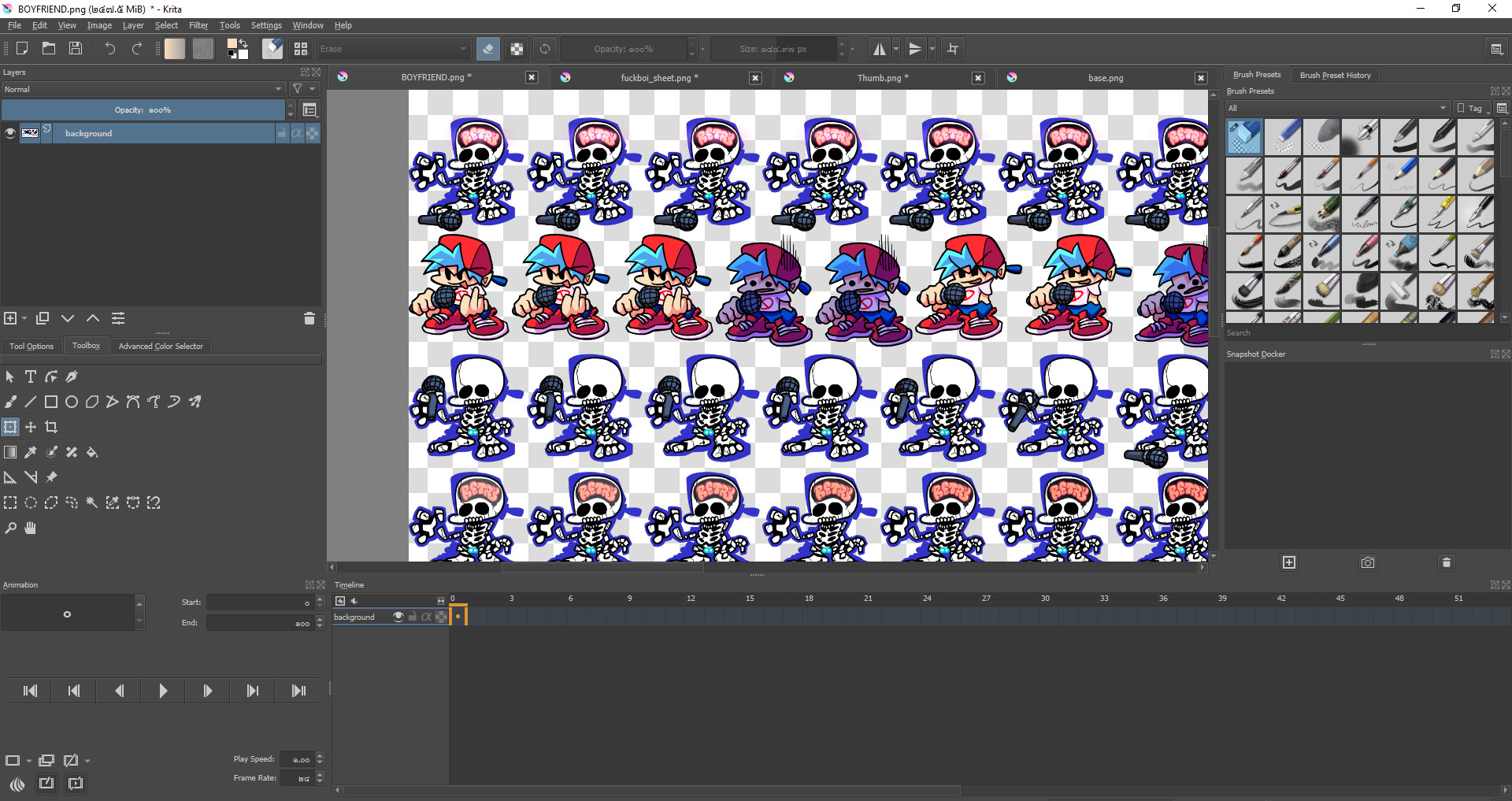Toggle eraser mode button in toolbar

click(x=488, y=49)
